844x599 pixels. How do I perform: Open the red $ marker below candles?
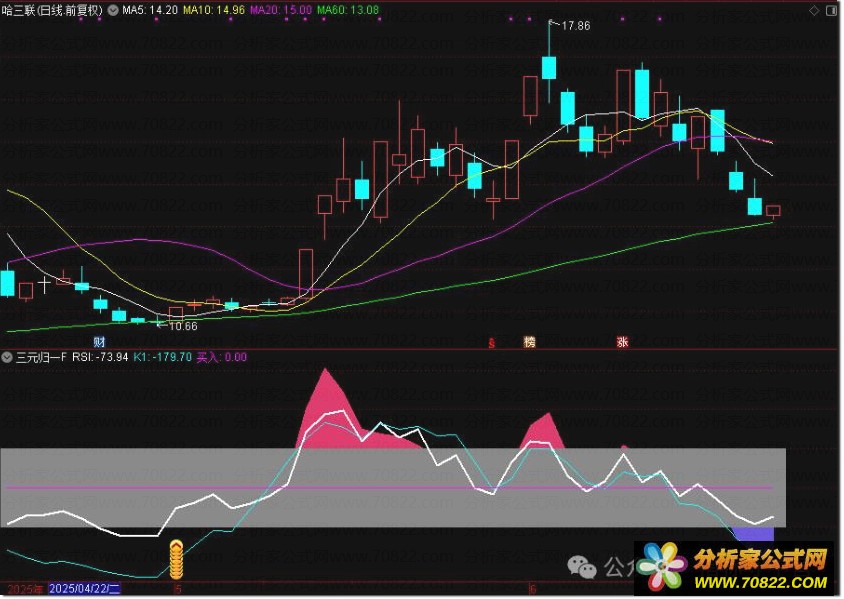[491, 343]
